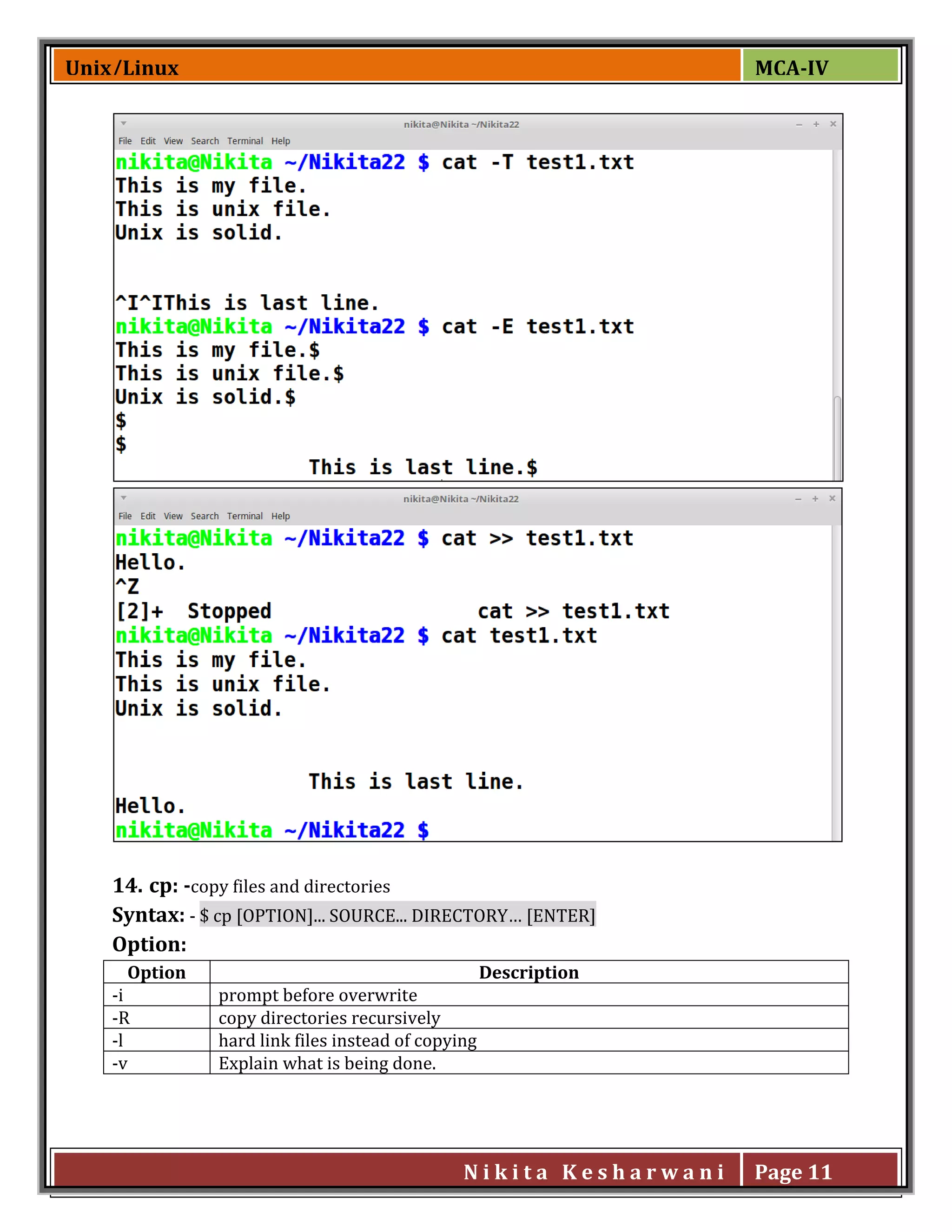This screenshot has height=1232, width=952.
Task: Click the 'cat >> test1.txt' command in prompt
Action: coord(537,538)
